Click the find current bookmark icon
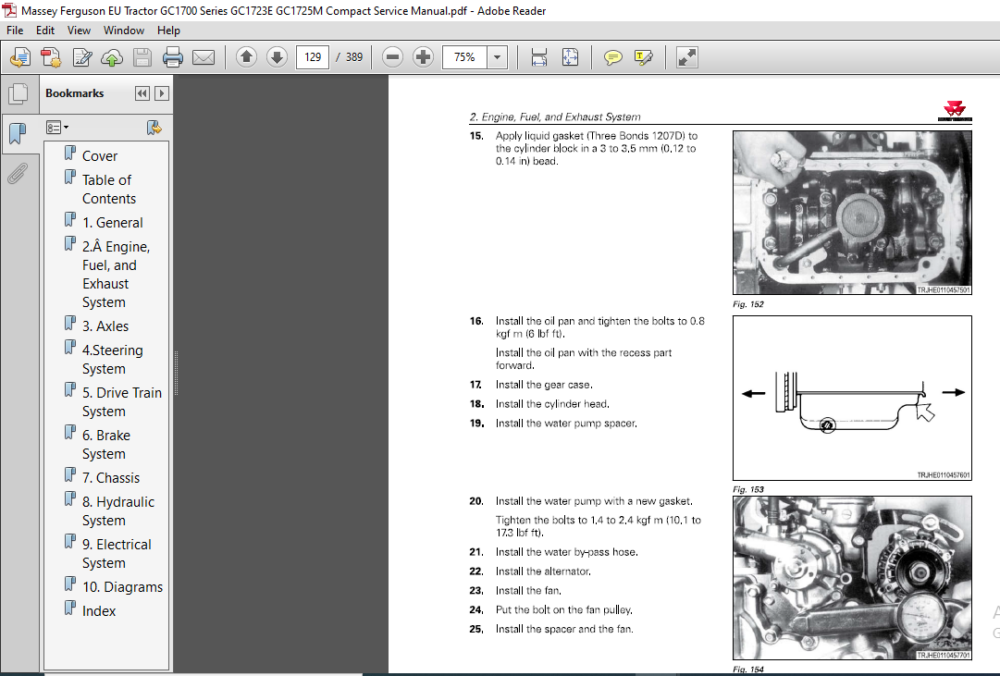 [154, 128]
